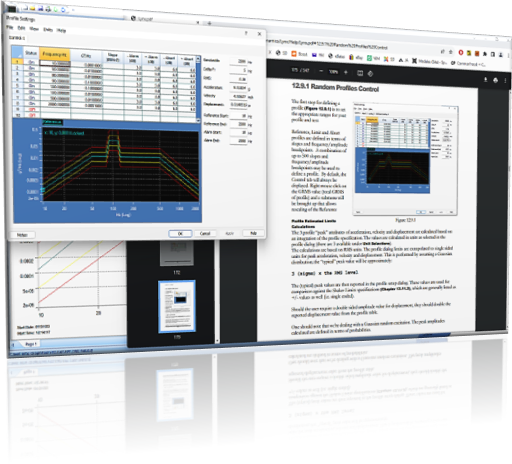Viewport: 512px width, 464px height.
Task: Click the browser profile avatar icon
Action: (500, 55)
